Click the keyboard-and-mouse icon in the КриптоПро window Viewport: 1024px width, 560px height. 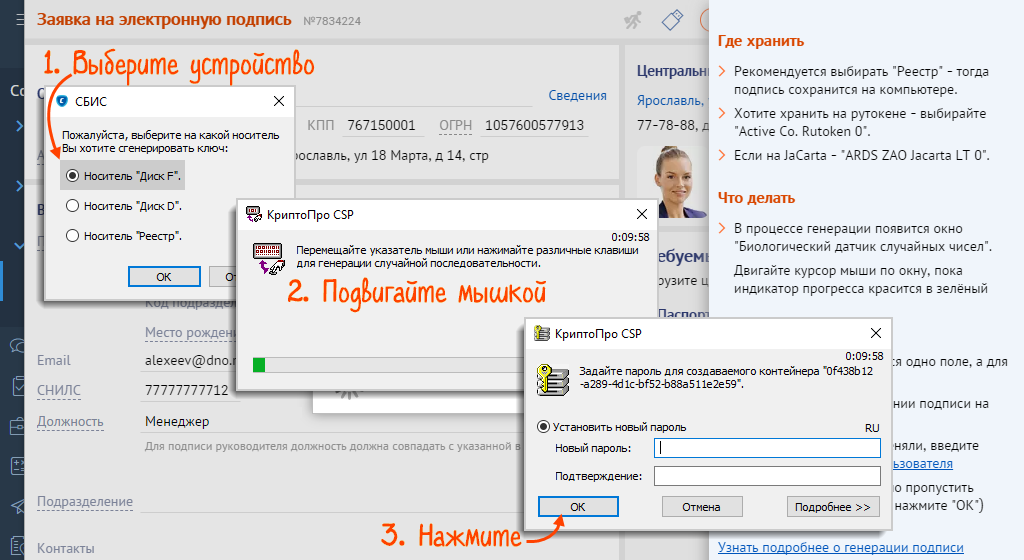[x=268, y=258]
